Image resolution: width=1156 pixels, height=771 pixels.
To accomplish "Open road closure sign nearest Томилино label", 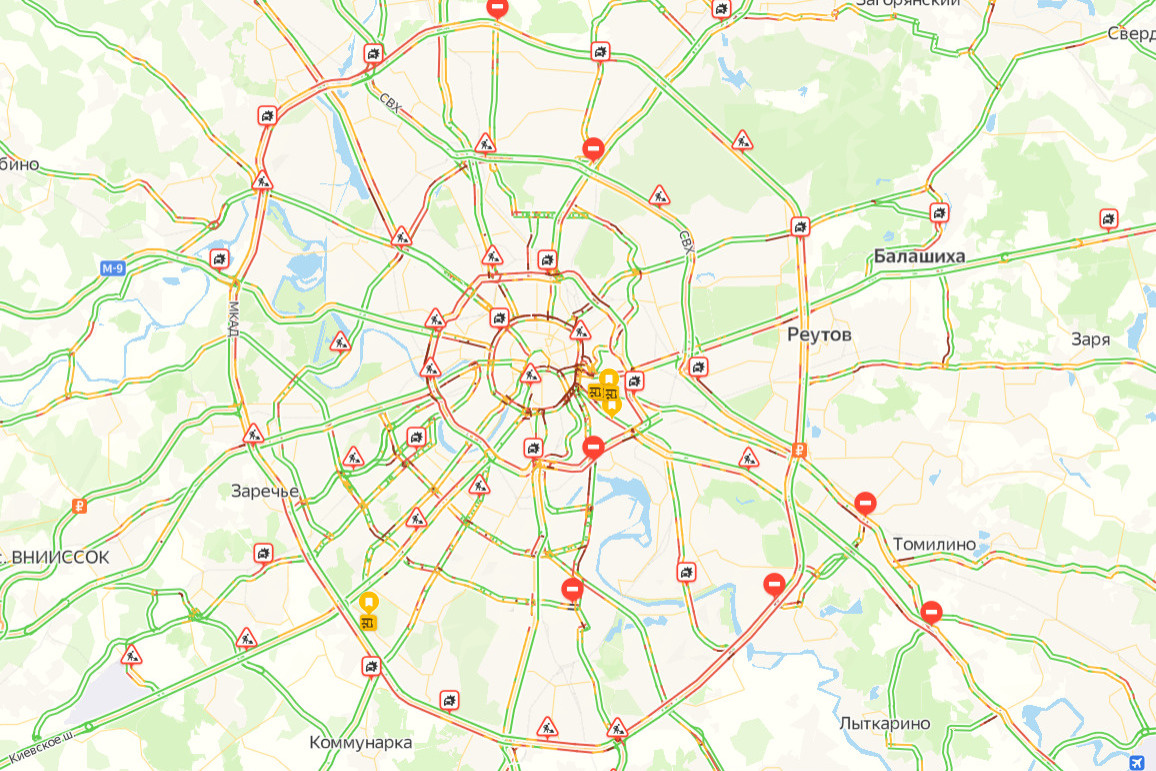I will click(866, 504).
